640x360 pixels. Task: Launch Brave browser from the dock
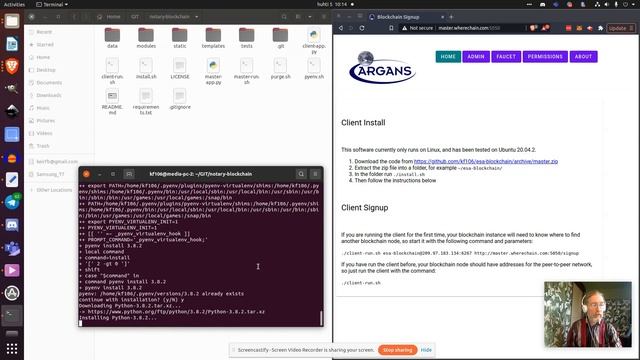[12, 66]
